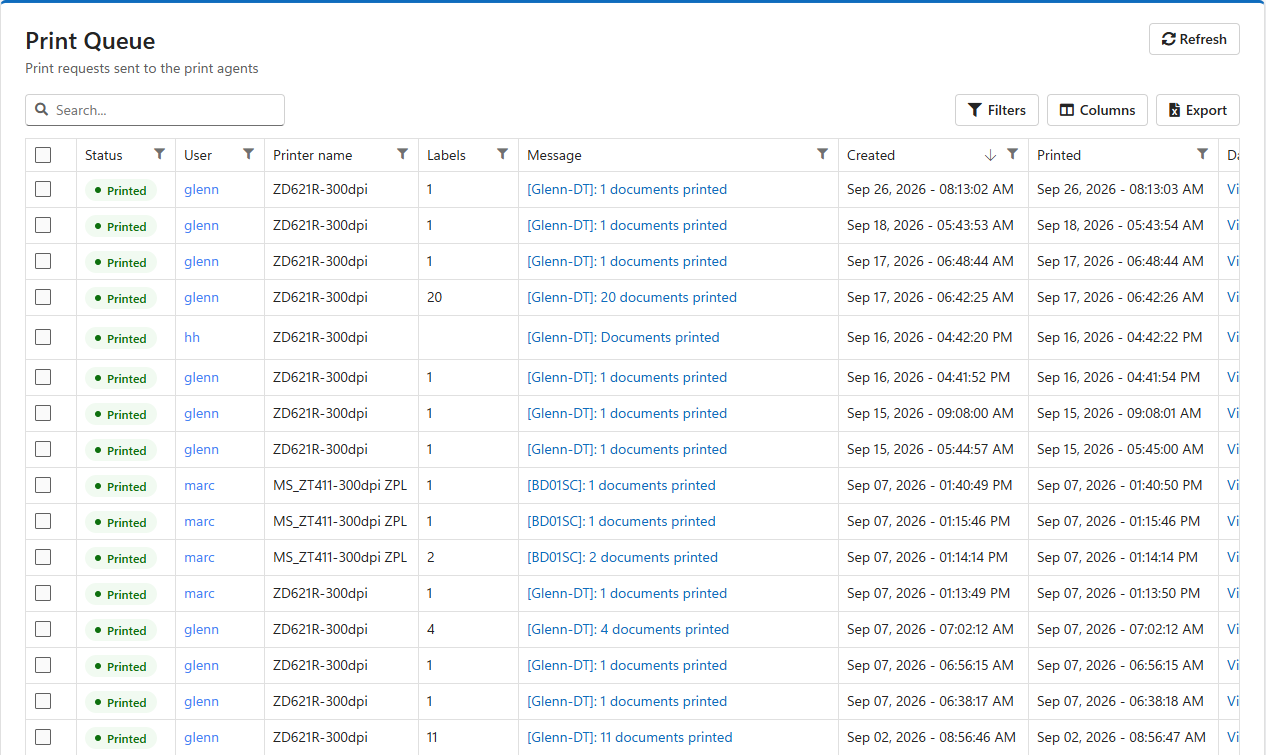Screen dimensions: 1266x755
Task: Open user marc on the 01:40:49 PM row
Action: [x=199, y=485]
